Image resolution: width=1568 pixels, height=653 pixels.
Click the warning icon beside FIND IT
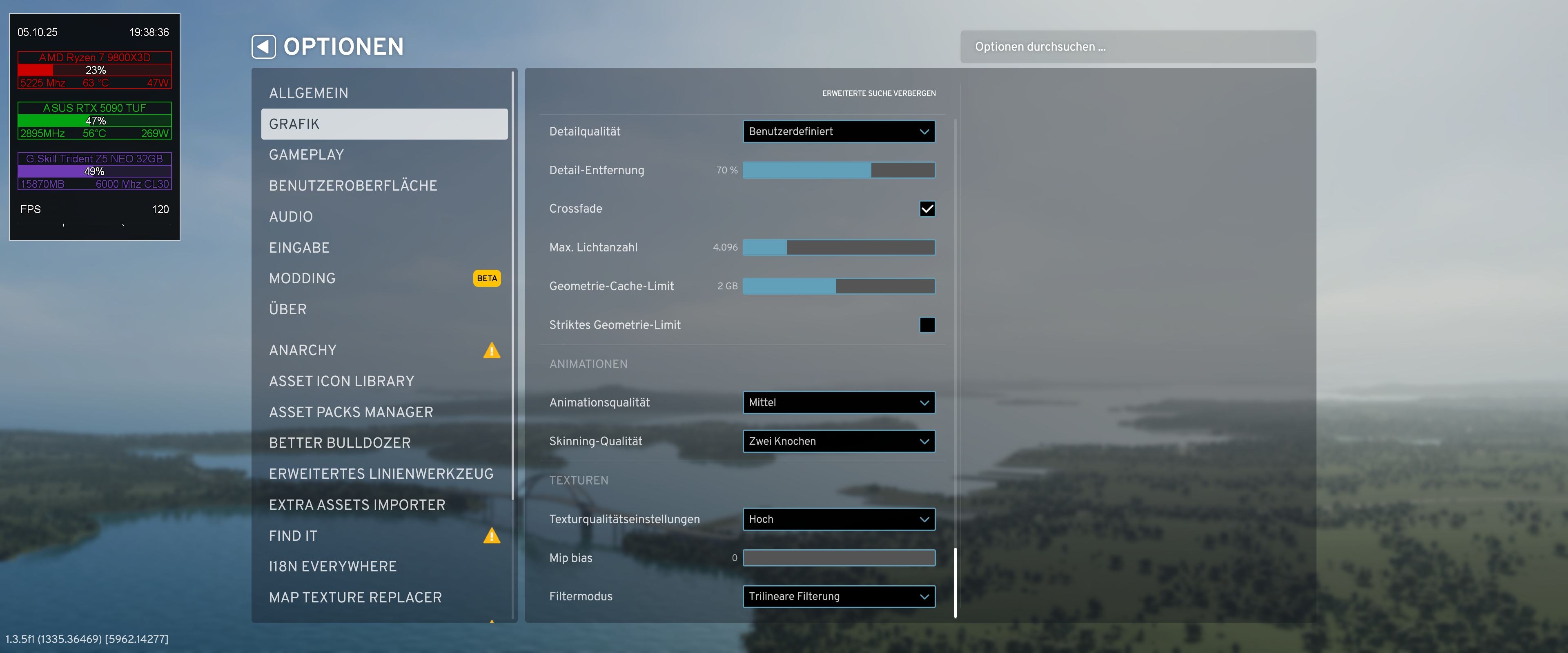(491, 536)
